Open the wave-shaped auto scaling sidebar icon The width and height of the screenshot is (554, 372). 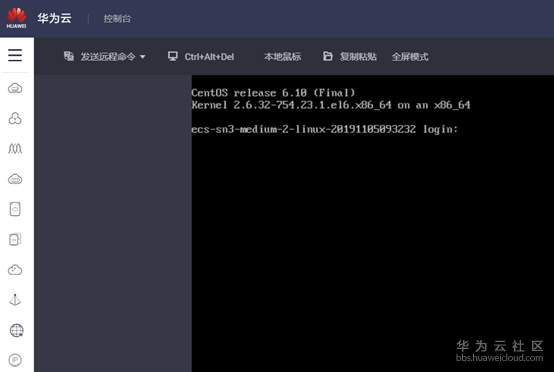pos(15,149)
